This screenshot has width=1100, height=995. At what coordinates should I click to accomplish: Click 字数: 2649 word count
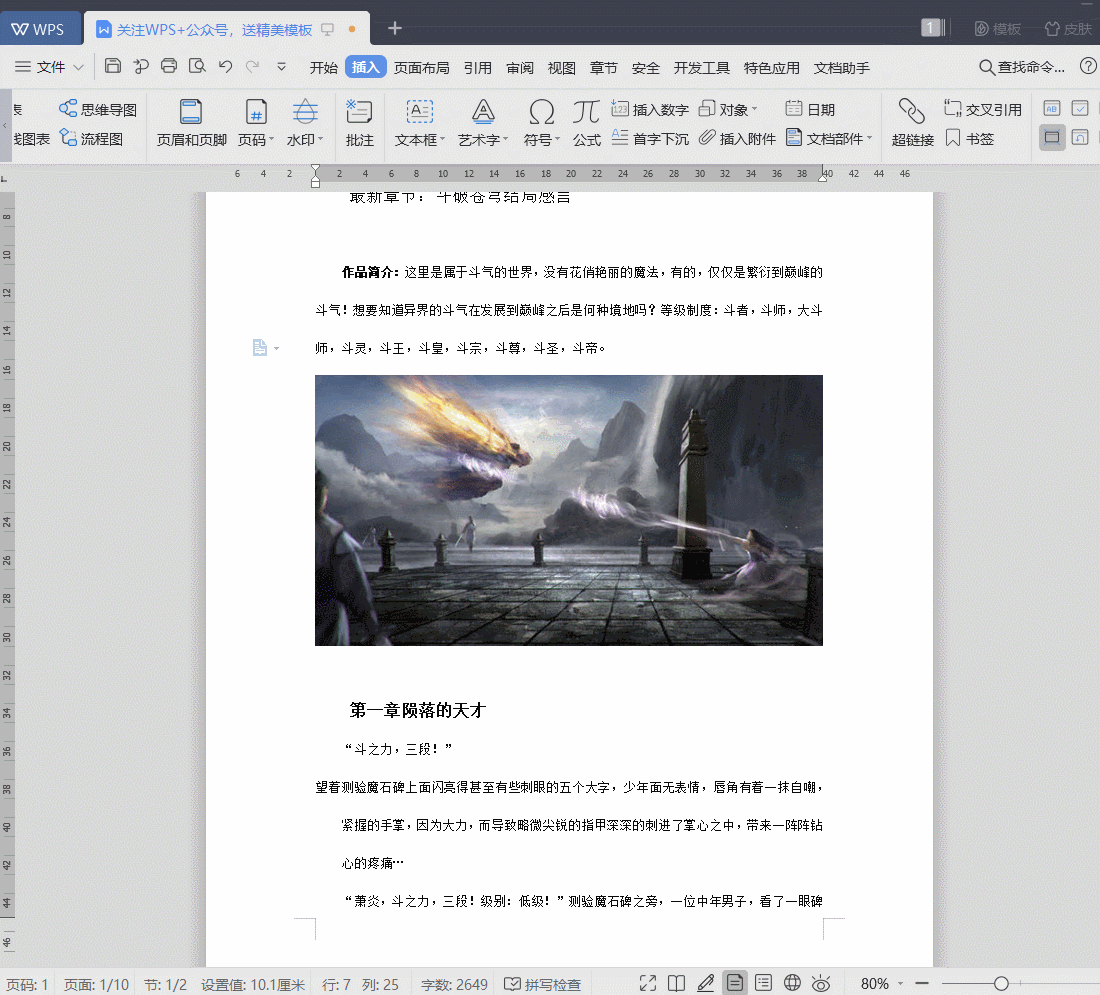[x=454, y=984]
